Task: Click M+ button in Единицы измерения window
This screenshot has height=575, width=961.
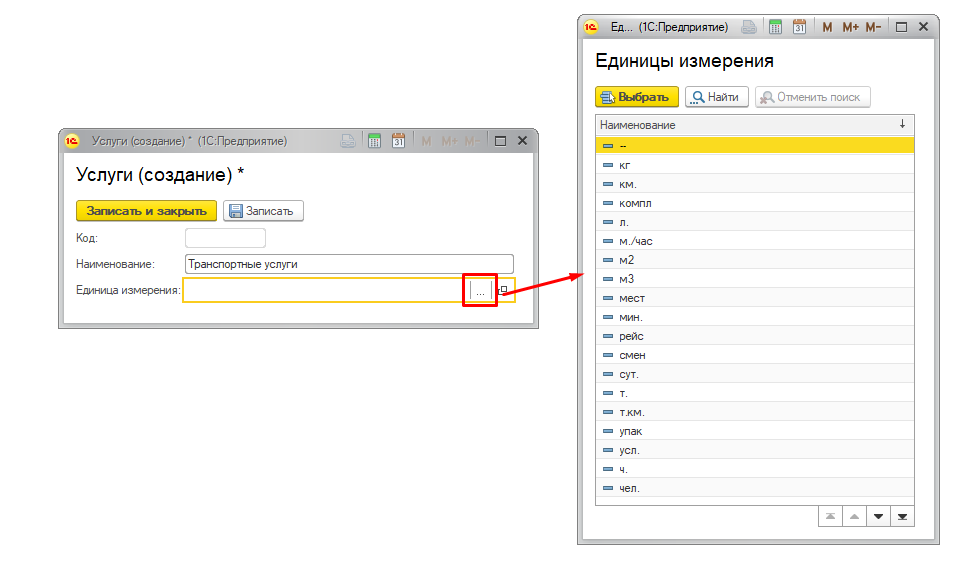Action: [850, 27]
